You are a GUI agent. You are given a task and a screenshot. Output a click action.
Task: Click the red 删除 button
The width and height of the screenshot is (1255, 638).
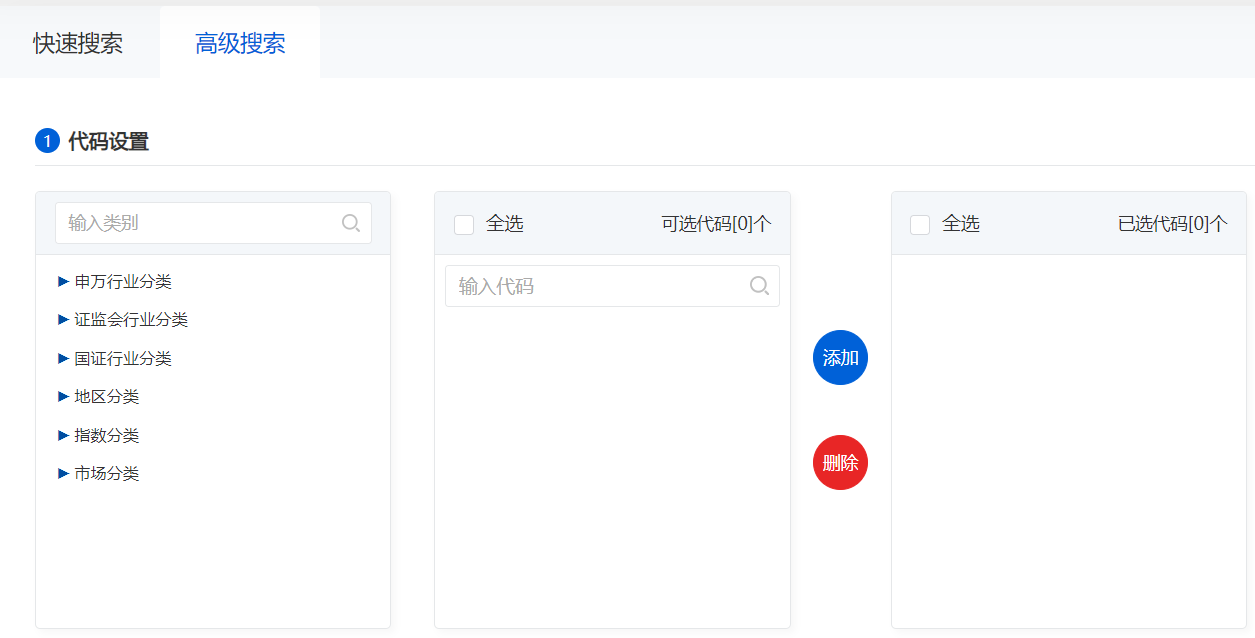840,463
